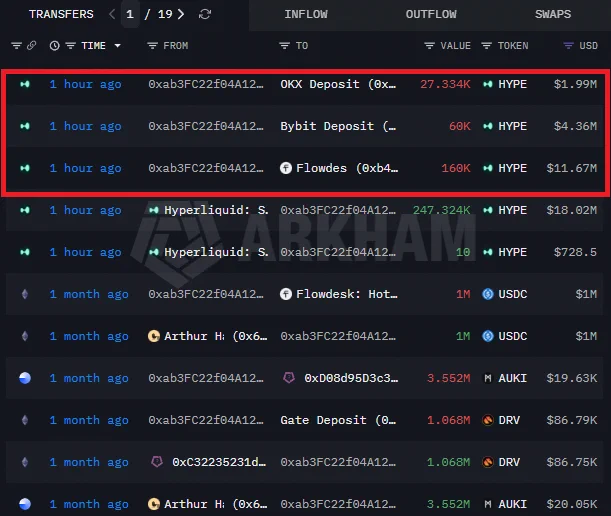Click the $11.67M USD amount

pyautogui.click(x=571, y=168)
